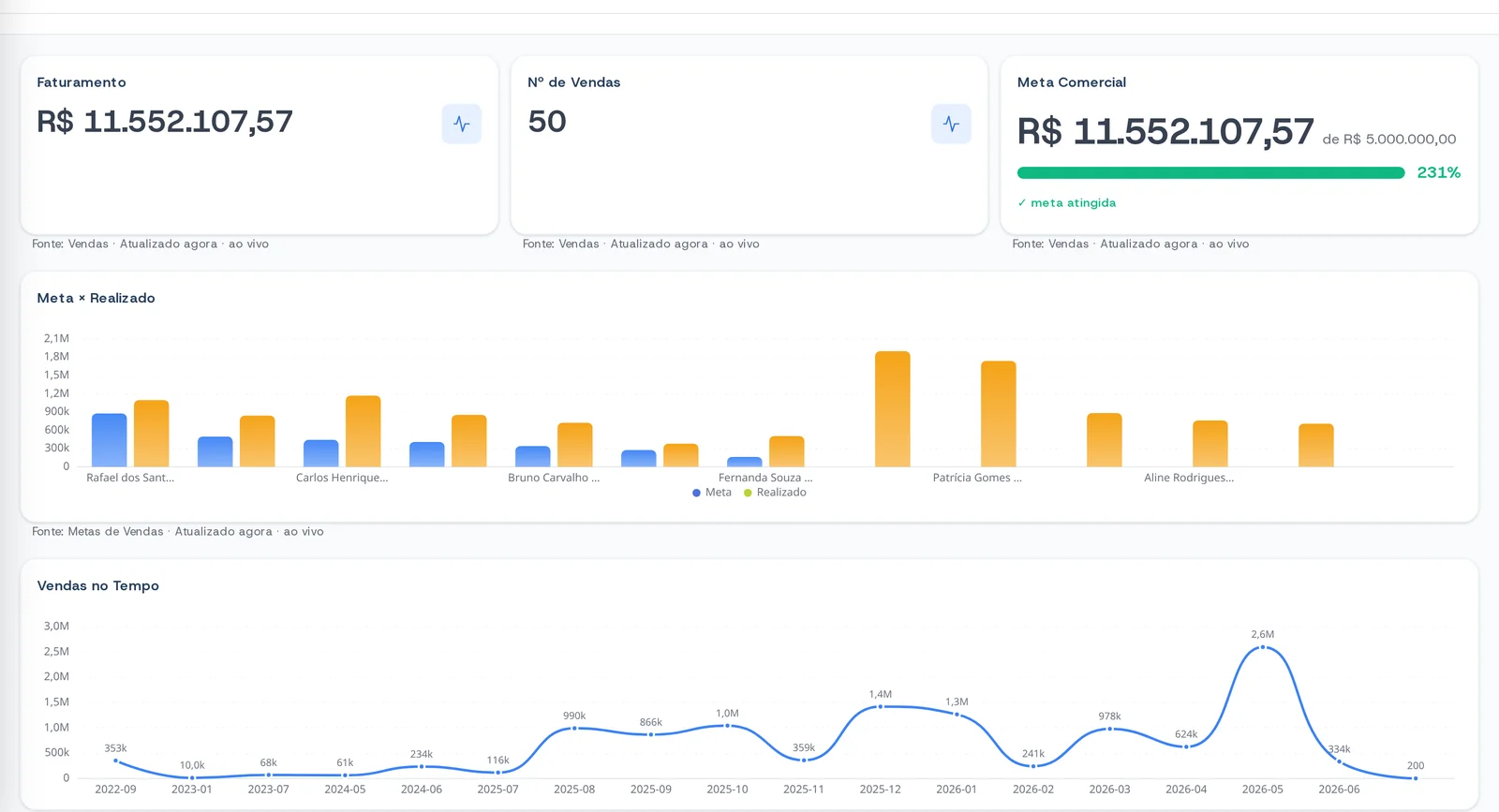Viewport: 1499px width, 812px height.
Task: Select the orange Realizado bar for Carlos Henrique...
Action: click(x=364, y=431)
